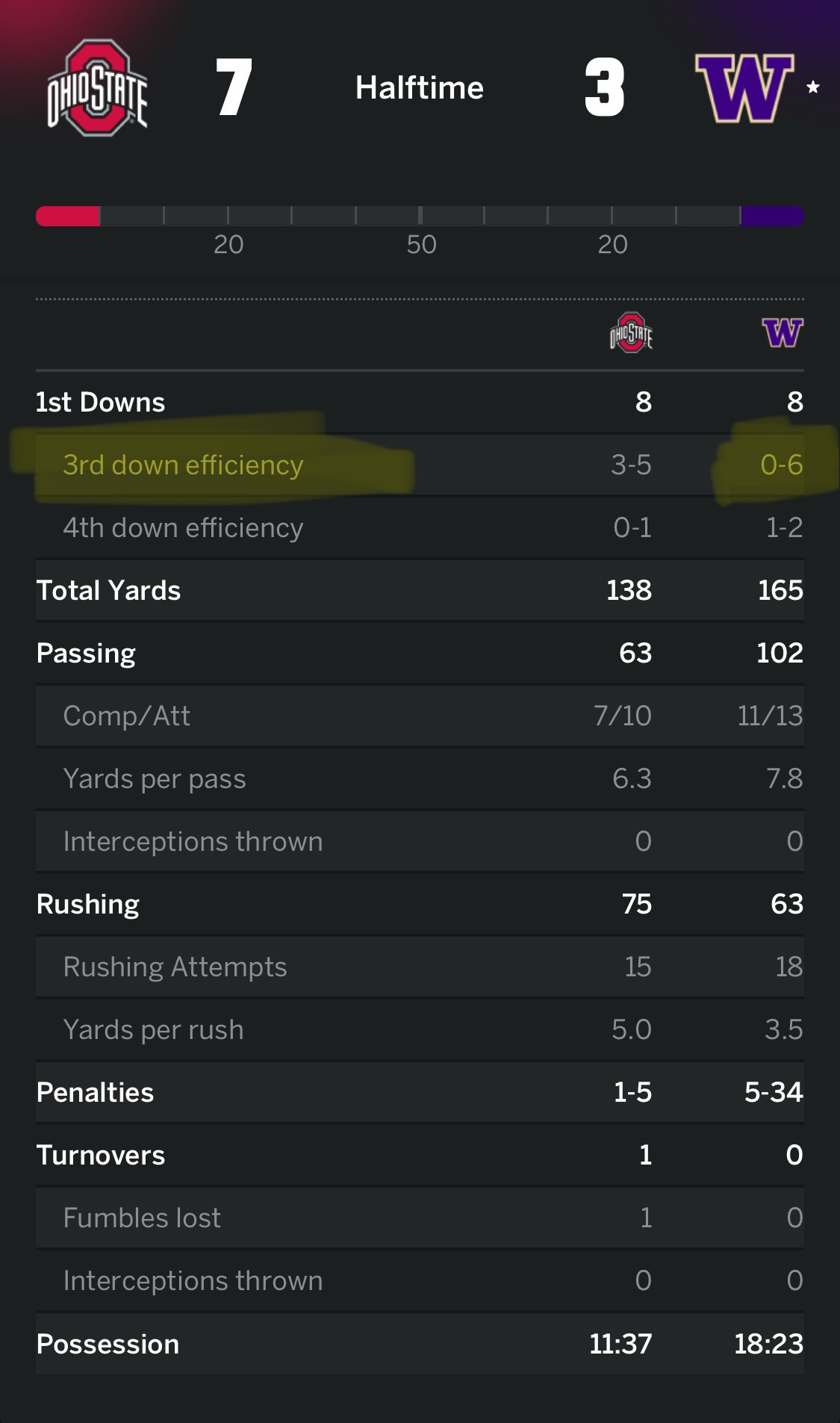840x1423 pixels.
Task: Tap Washington's score of 3
Action: tap(604, 88)
